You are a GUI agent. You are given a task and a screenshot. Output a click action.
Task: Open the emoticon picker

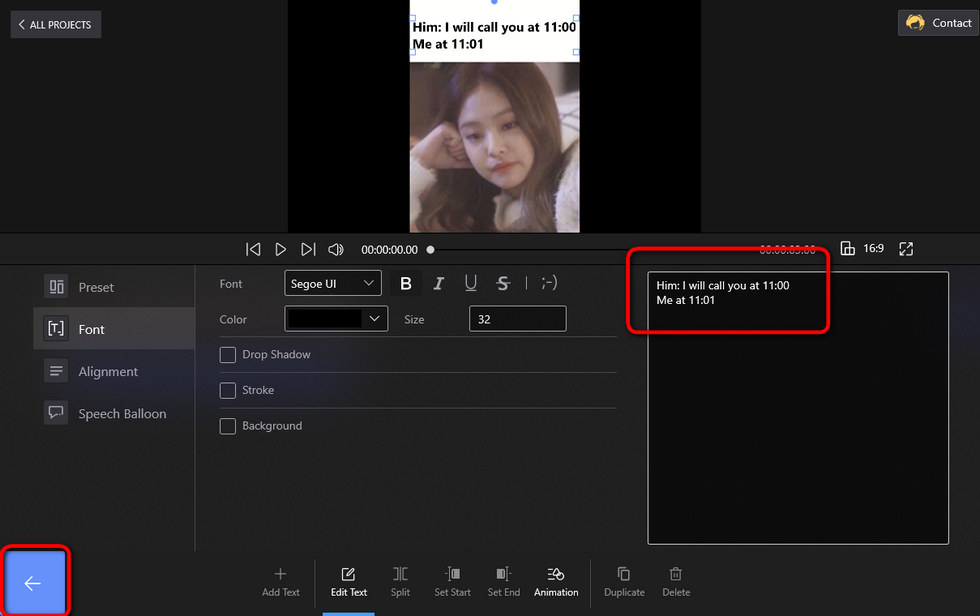(549, 283)
